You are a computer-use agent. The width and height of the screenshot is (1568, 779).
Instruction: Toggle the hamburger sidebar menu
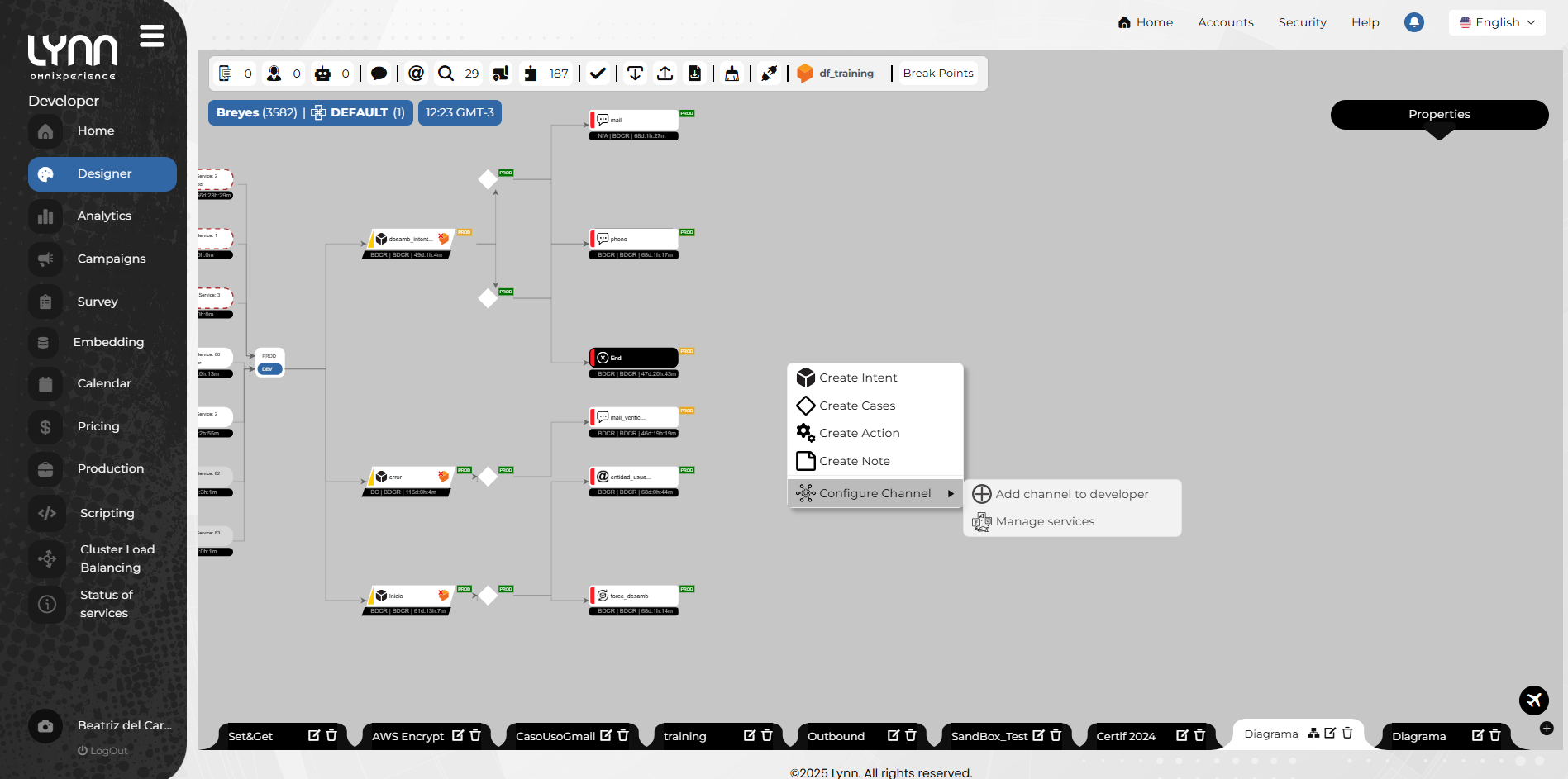click(x=152, y=36)
